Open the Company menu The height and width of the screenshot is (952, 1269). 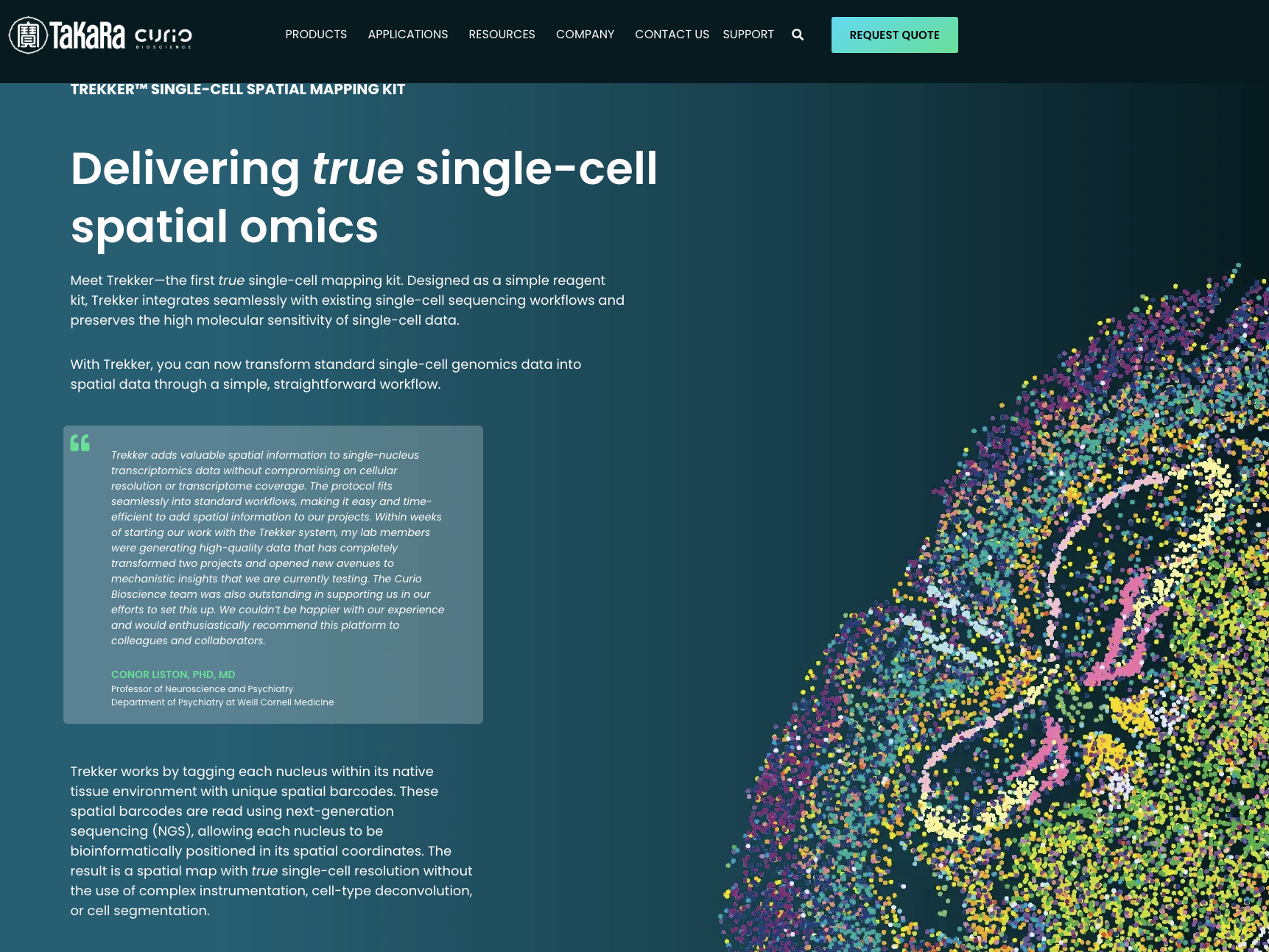click(585, 35)
